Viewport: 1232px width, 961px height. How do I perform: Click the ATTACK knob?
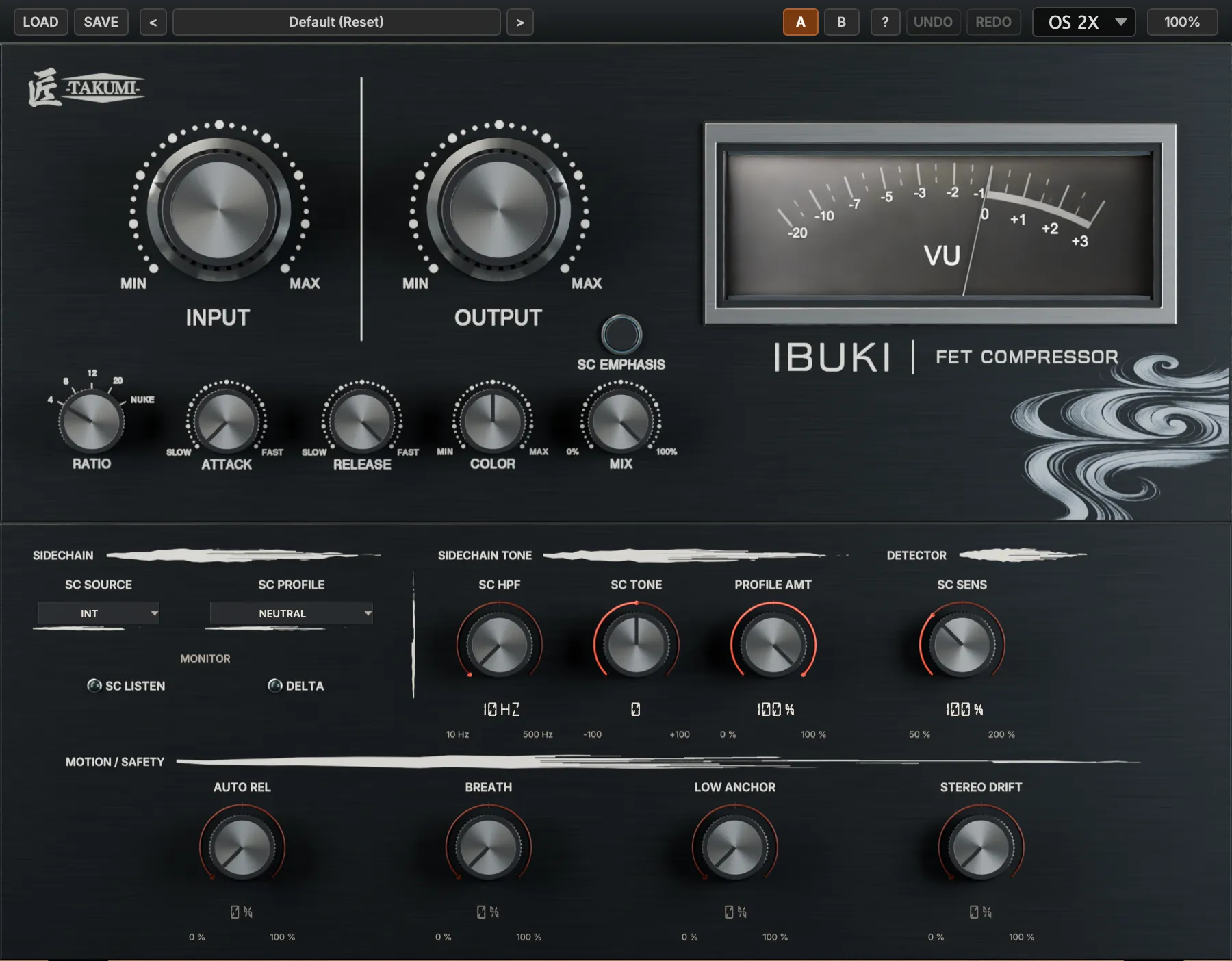point(227,422)
